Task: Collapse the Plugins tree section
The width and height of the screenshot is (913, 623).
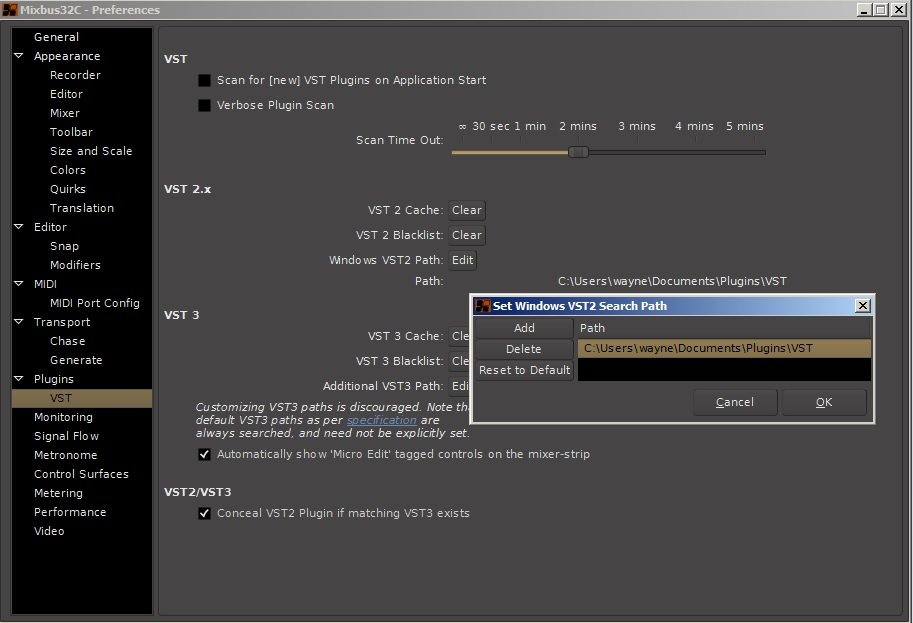Action: (x=19, y=378)
